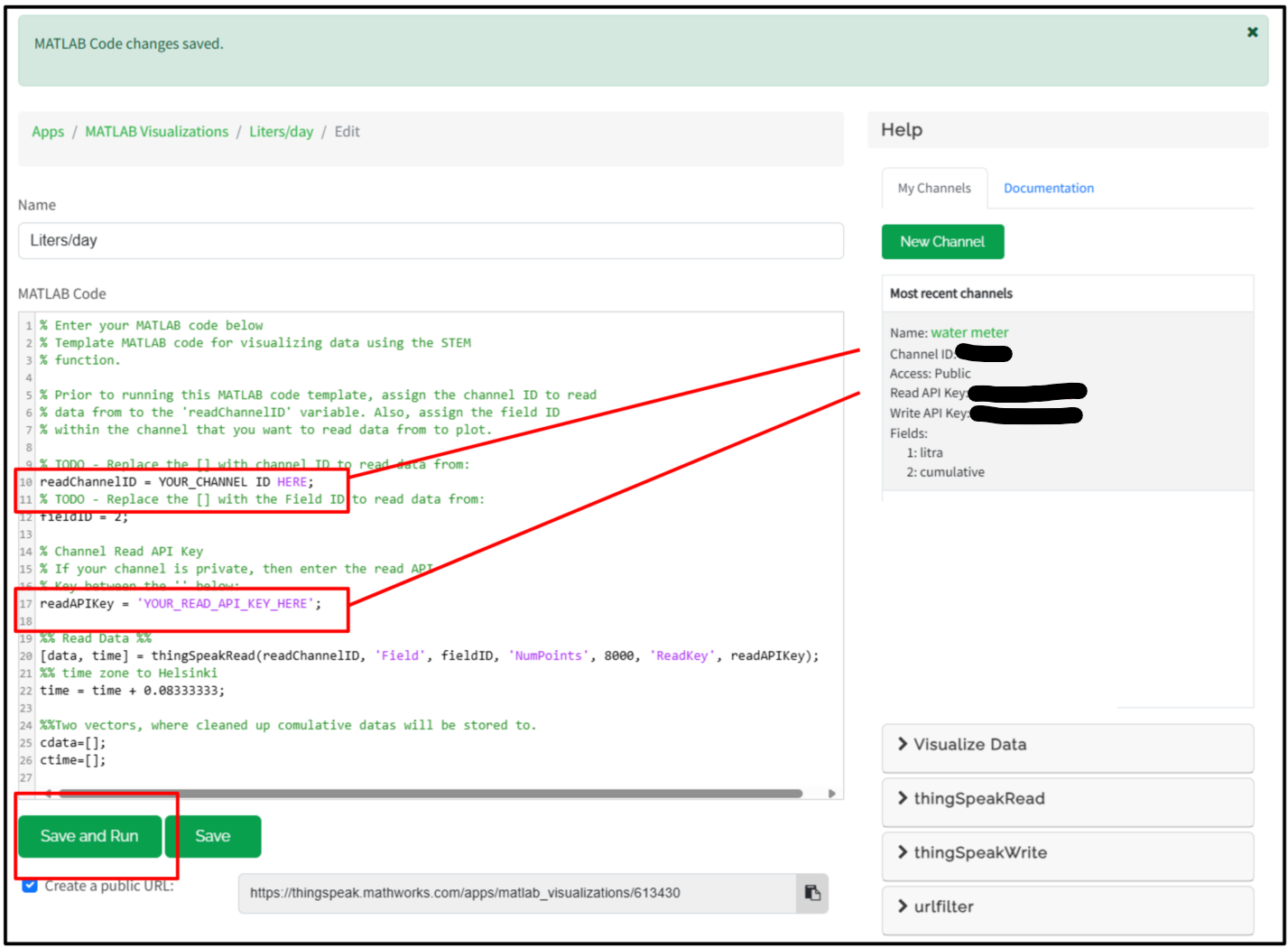Click the 'Edit' breadcrumb text
The width and height of the screenshot is (1288, 948).
click(x=347, y=132)
